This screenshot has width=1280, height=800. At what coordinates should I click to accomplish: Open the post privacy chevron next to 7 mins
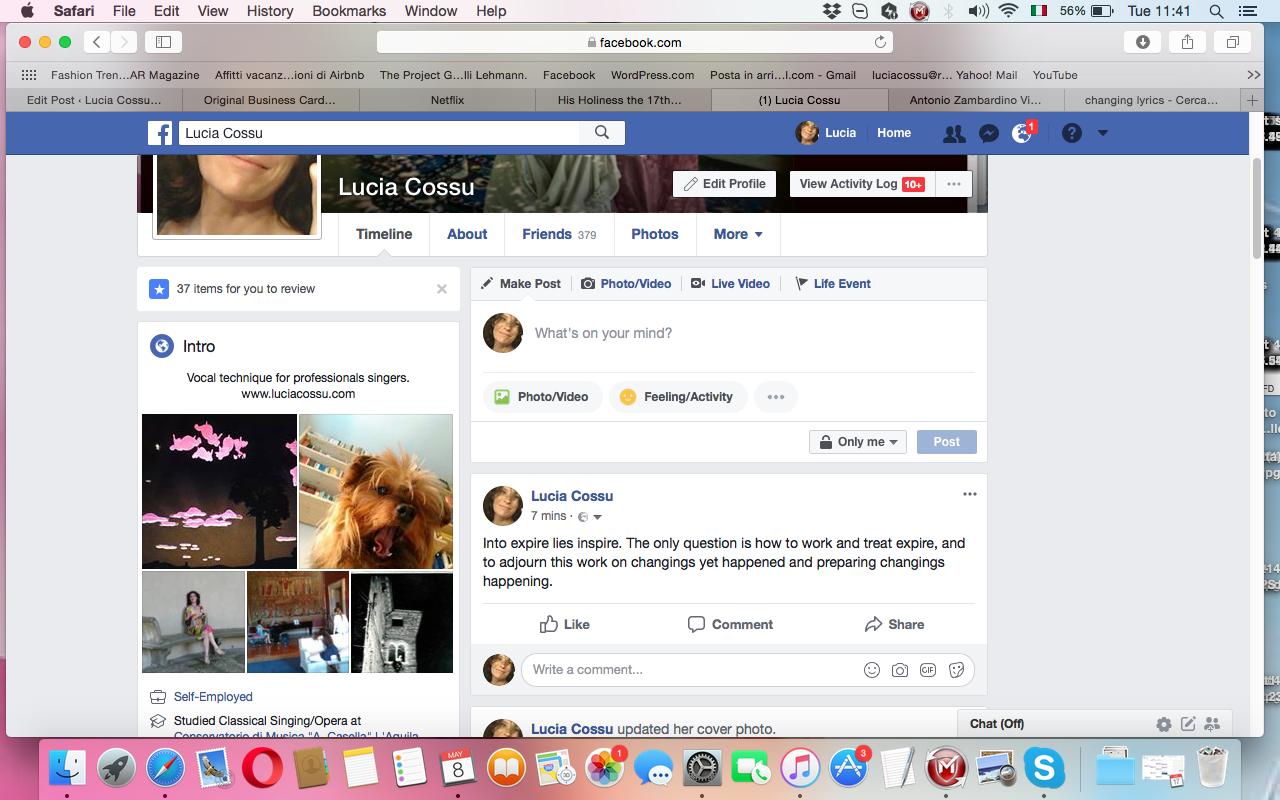click(x=595, y=516)
